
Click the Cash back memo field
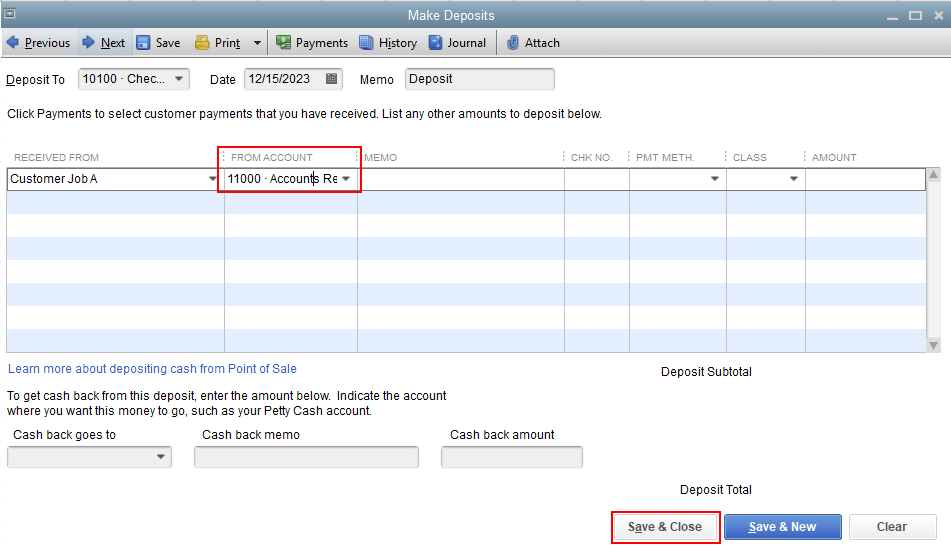point(306,457)
